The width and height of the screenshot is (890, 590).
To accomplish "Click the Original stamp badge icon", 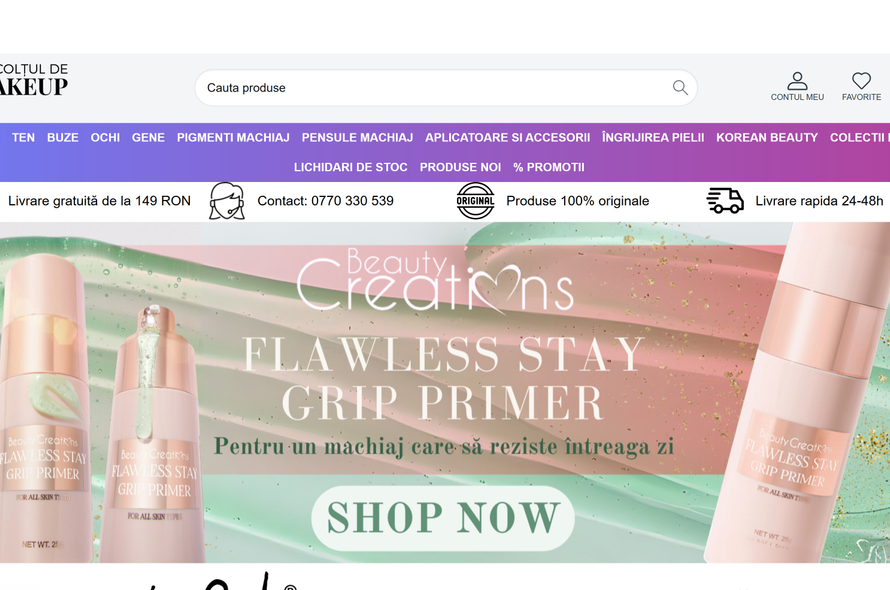I will [475, 200].
